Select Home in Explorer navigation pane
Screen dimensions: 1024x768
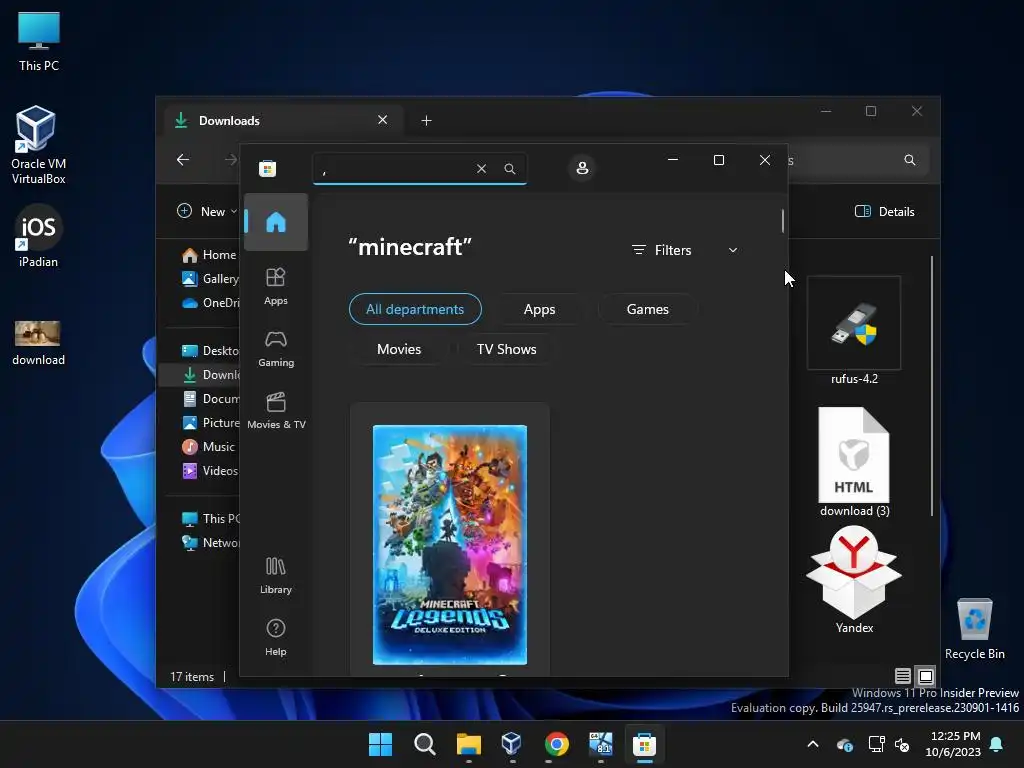pyautogui.click(x=209, y=255)
